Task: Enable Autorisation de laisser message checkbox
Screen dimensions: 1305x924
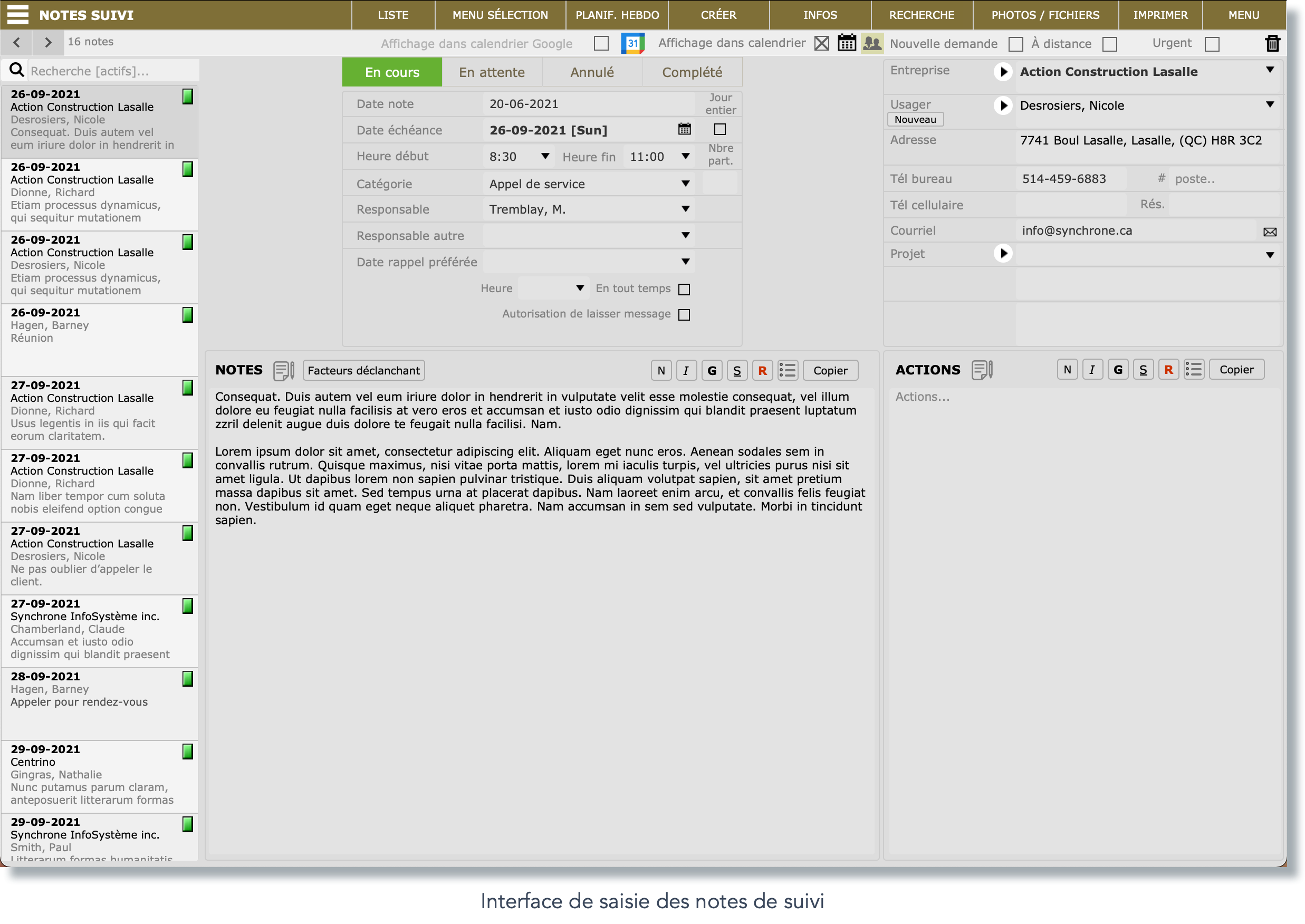Action: (x=684, y=314)
